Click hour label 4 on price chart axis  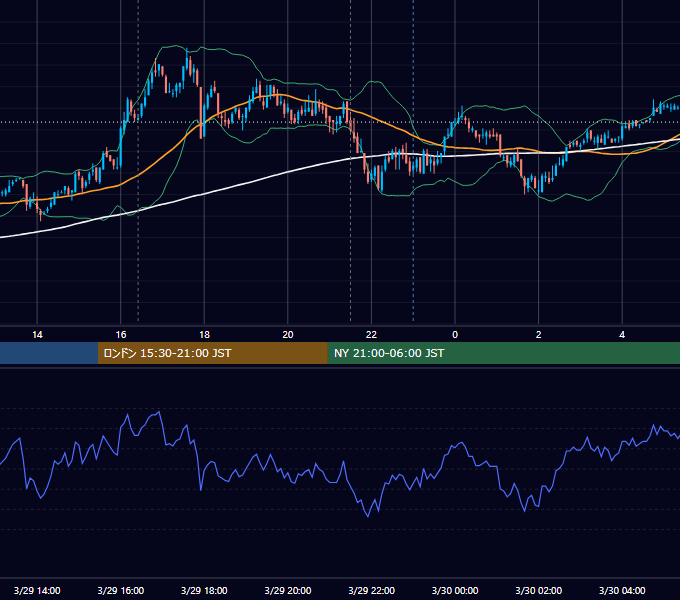point(622,335)
